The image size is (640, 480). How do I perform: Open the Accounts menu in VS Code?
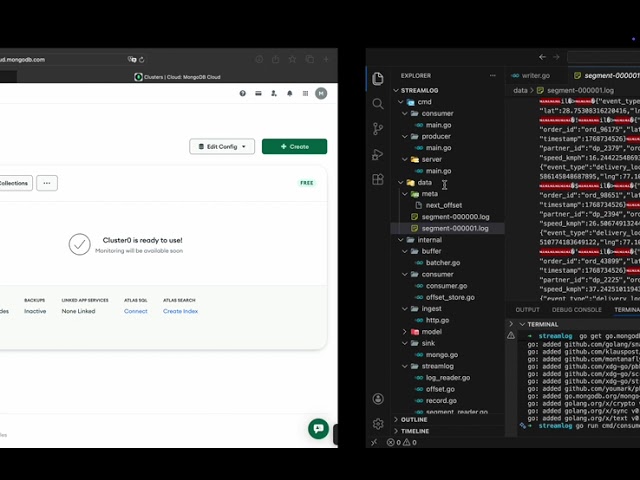pos(378,399)
